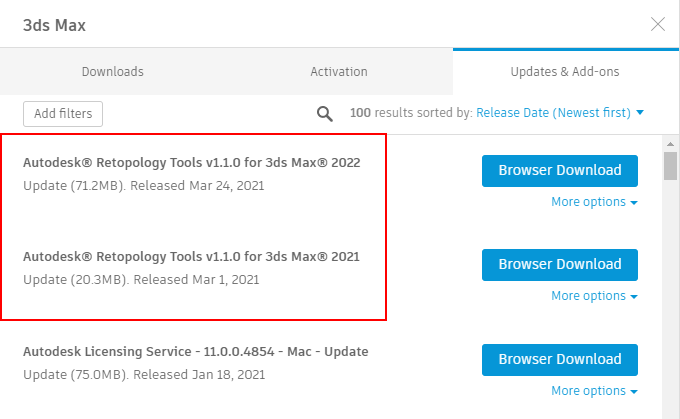
Task: Open the Activation tab
Action: click(x=339, y=72)
